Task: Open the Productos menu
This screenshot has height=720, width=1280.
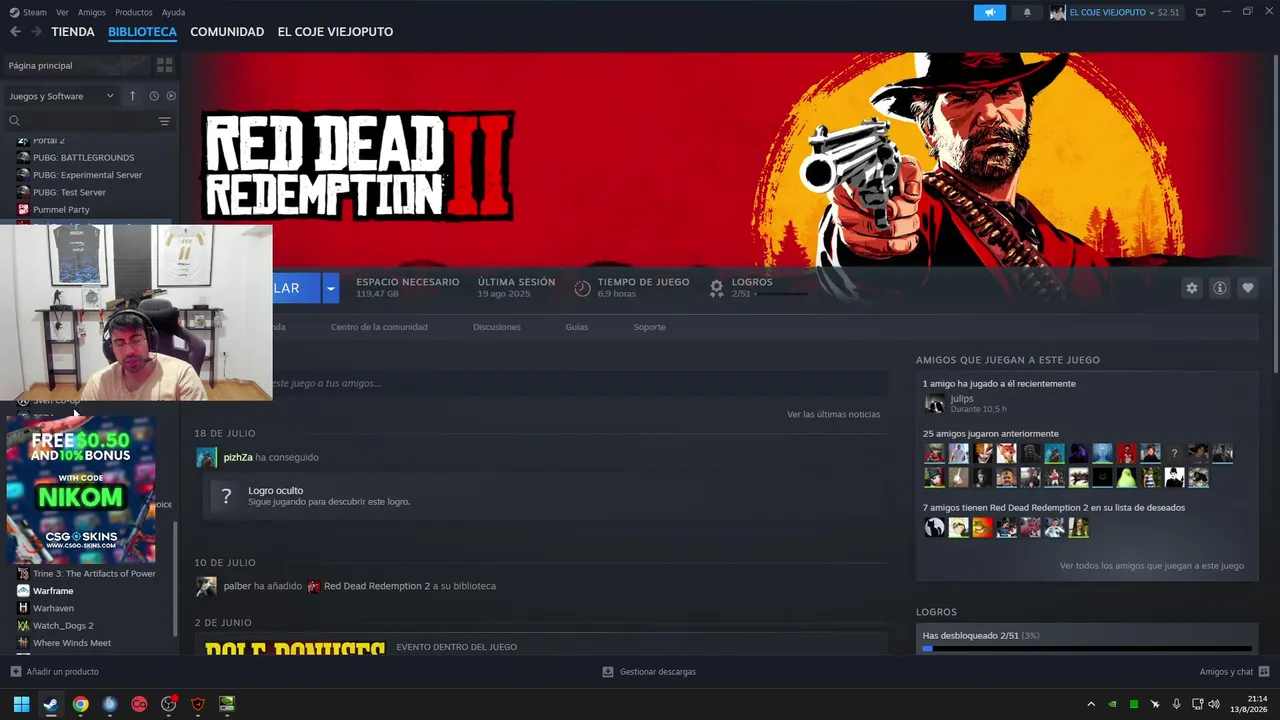Action: (134, 12)
